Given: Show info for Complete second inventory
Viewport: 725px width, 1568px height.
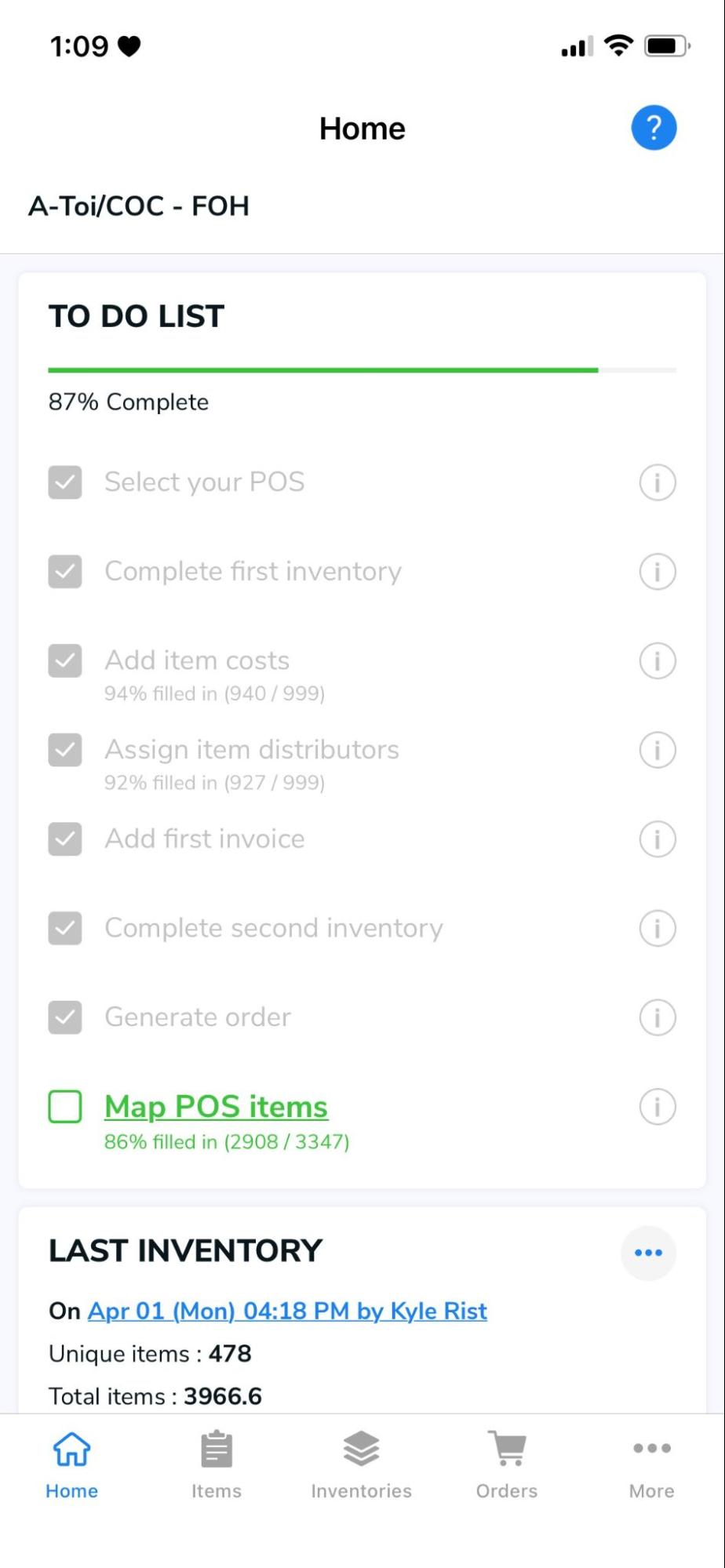Looking at the screenshot, I should 657,928.
